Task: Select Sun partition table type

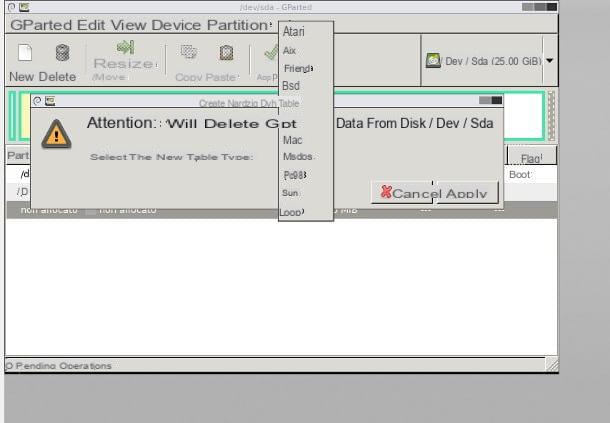Action: click(306, 193)
